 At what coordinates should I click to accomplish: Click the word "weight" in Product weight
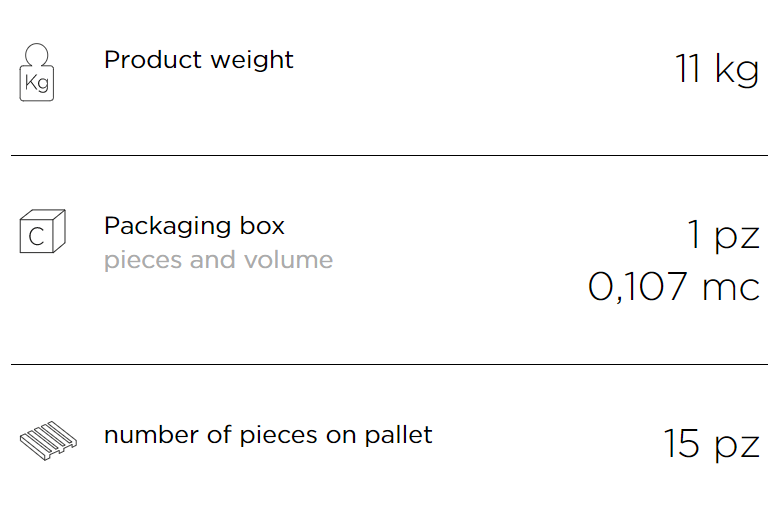pyautogui.click(x=252, y=61)
